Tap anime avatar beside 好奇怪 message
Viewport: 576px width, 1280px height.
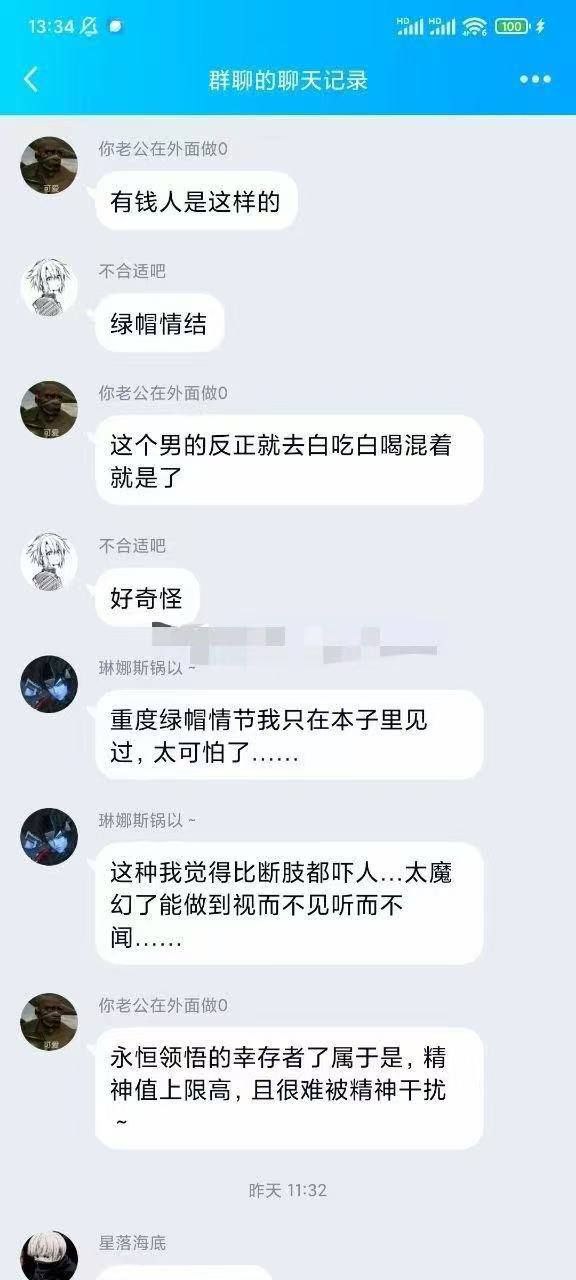click(x=49, y=563)
